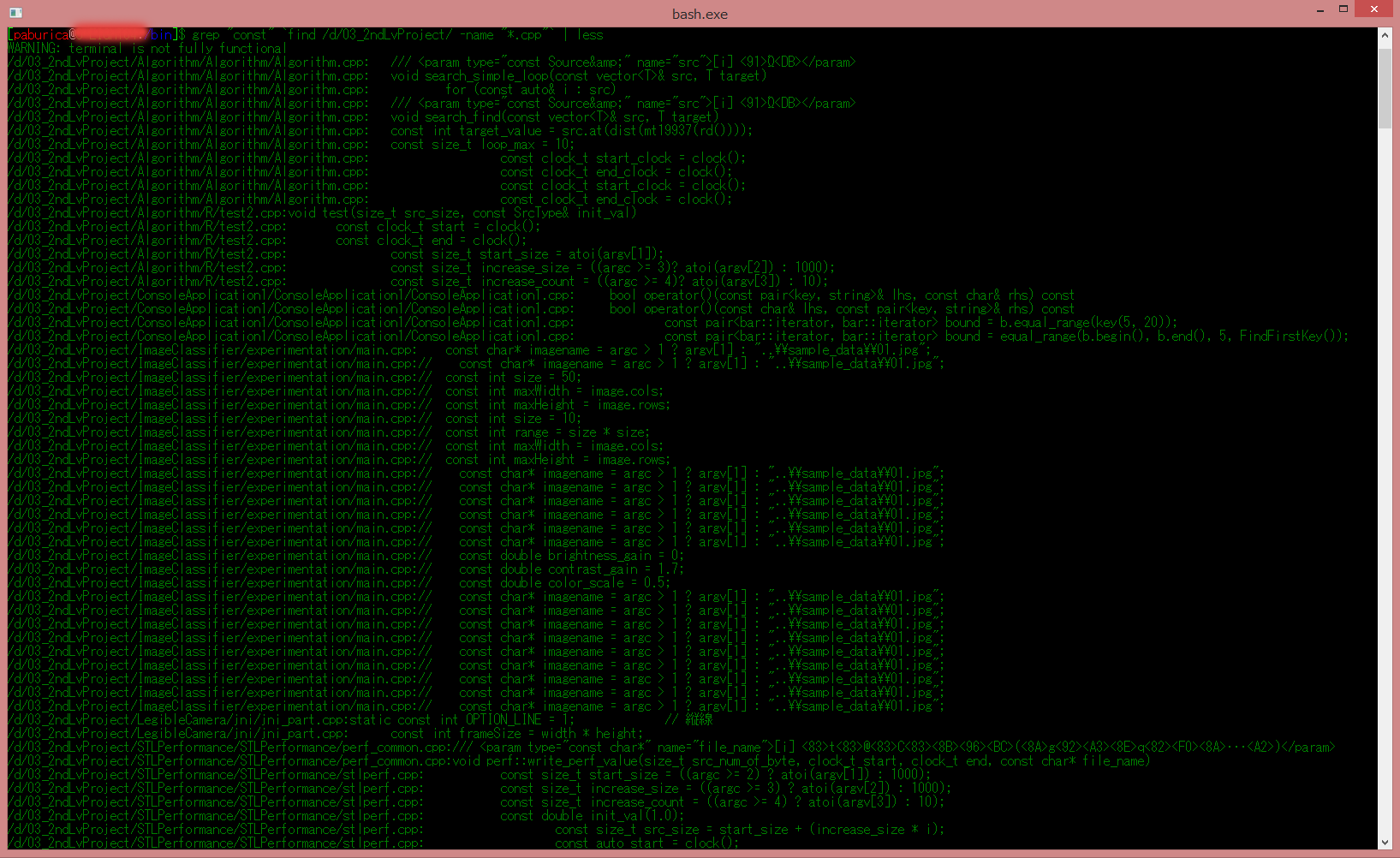Click the scrollbar up arrow

tap(1385, 36)
